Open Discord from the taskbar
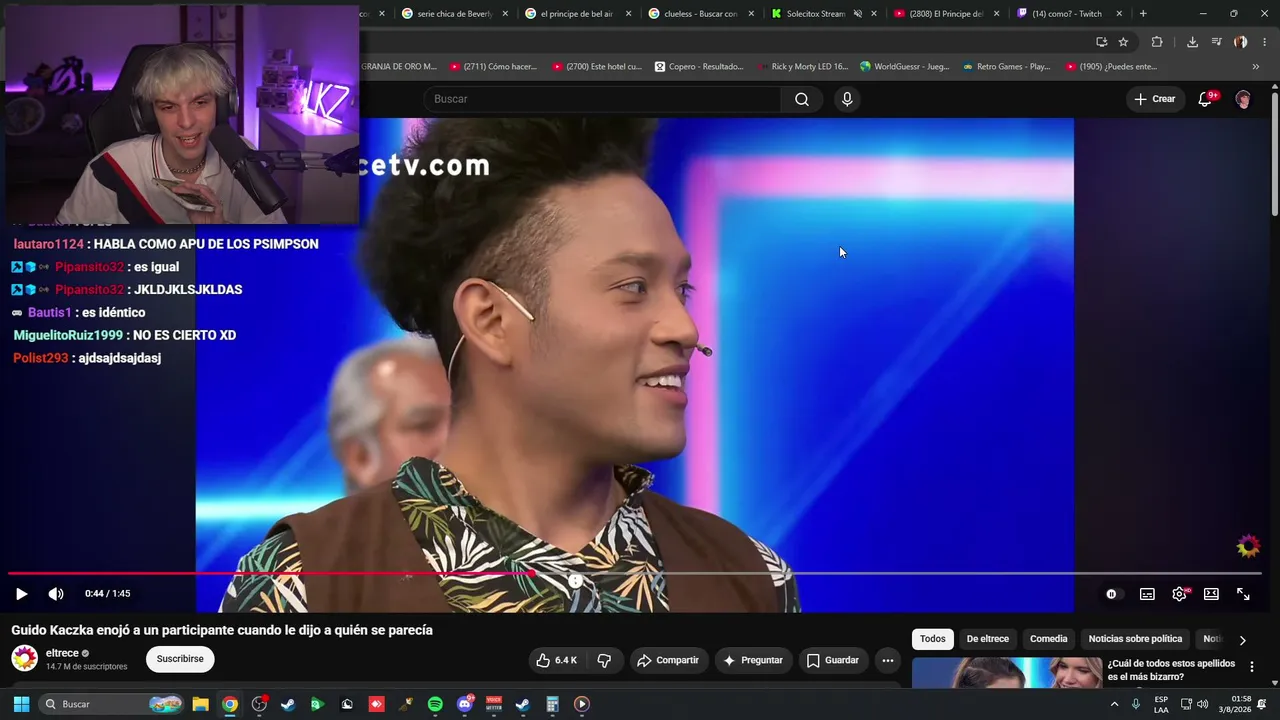The width and height of the screenshot is (1280, 720). coord(464,704)
